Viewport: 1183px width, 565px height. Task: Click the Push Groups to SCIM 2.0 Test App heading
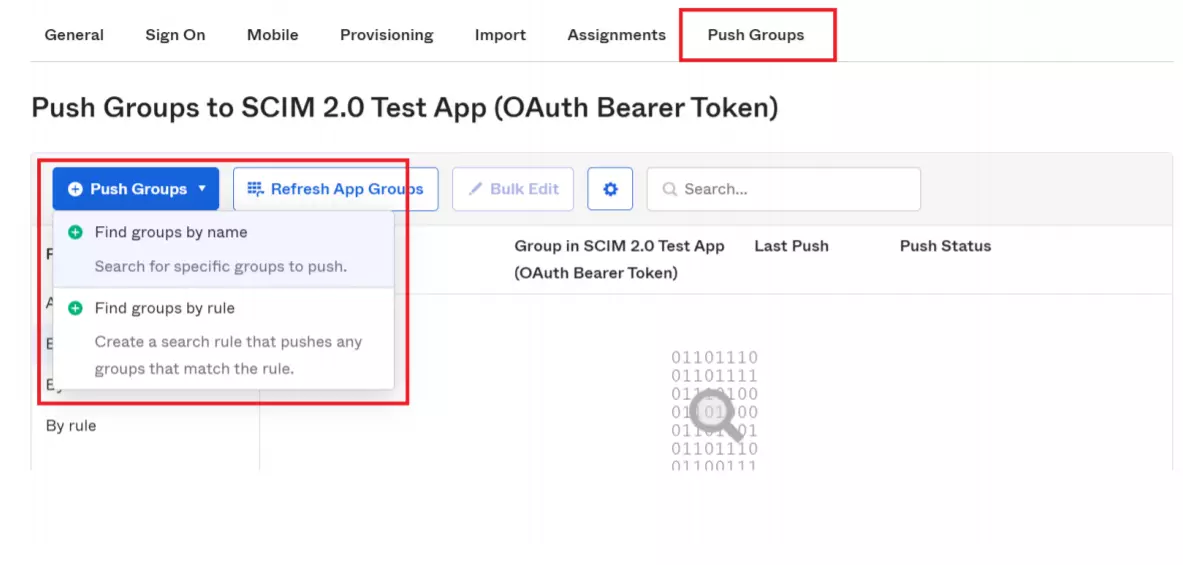pos(404,108)
